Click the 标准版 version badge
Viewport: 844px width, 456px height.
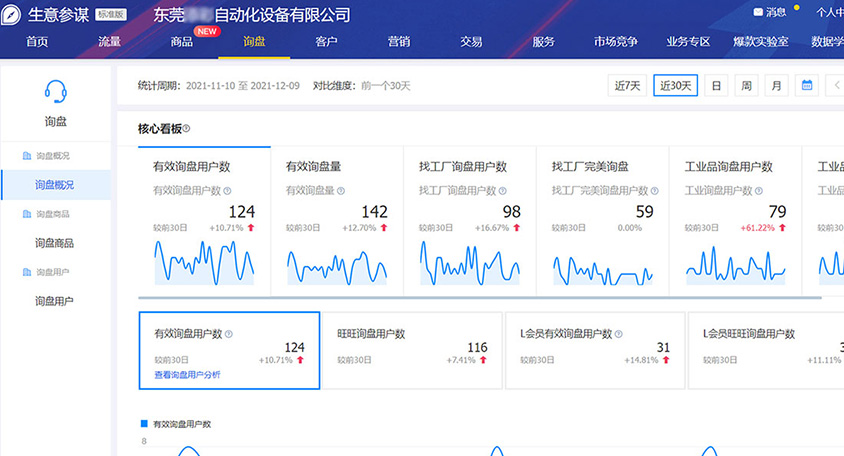[x=110, y=15]
